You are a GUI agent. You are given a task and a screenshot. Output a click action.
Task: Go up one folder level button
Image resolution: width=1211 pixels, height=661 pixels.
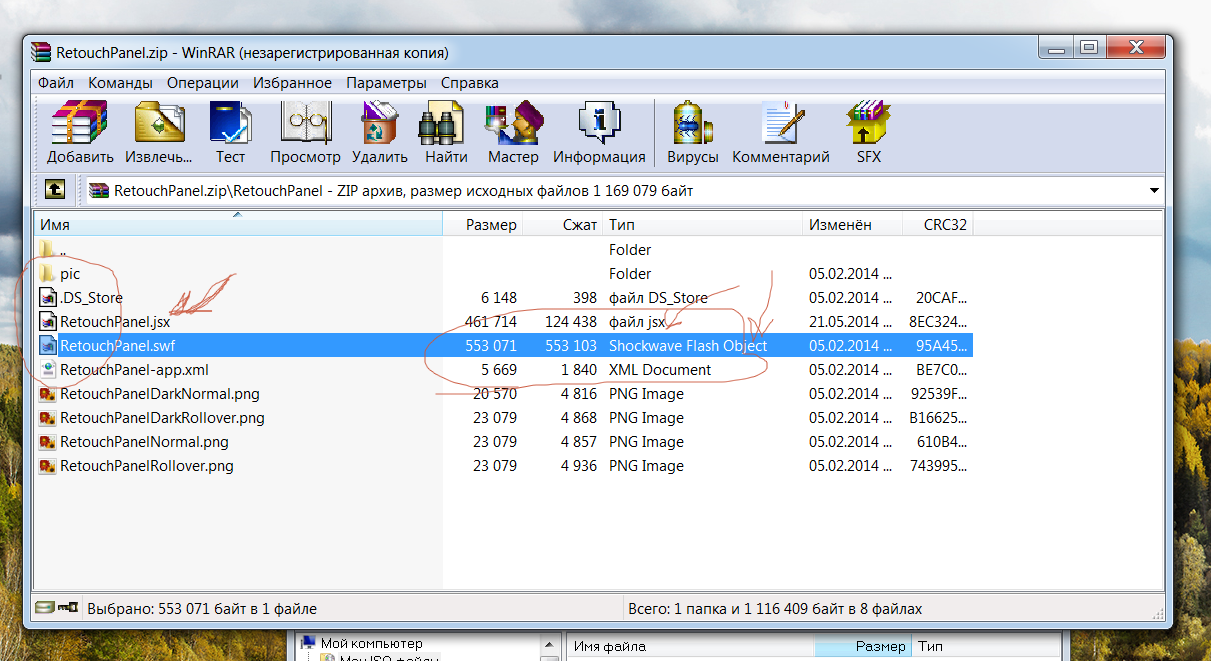[x=55, y=189]
